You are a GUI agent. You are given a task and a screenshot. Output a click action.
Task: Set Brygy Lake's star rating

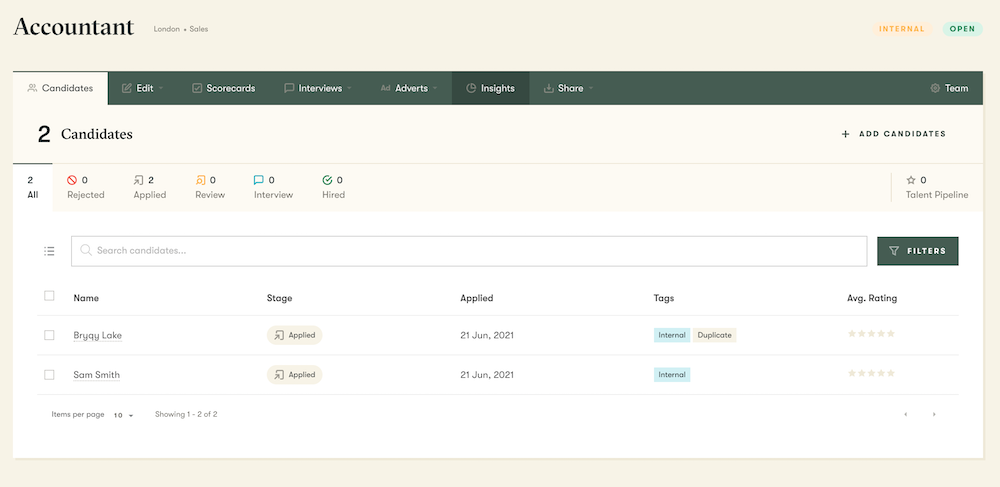tap(871, 334)
